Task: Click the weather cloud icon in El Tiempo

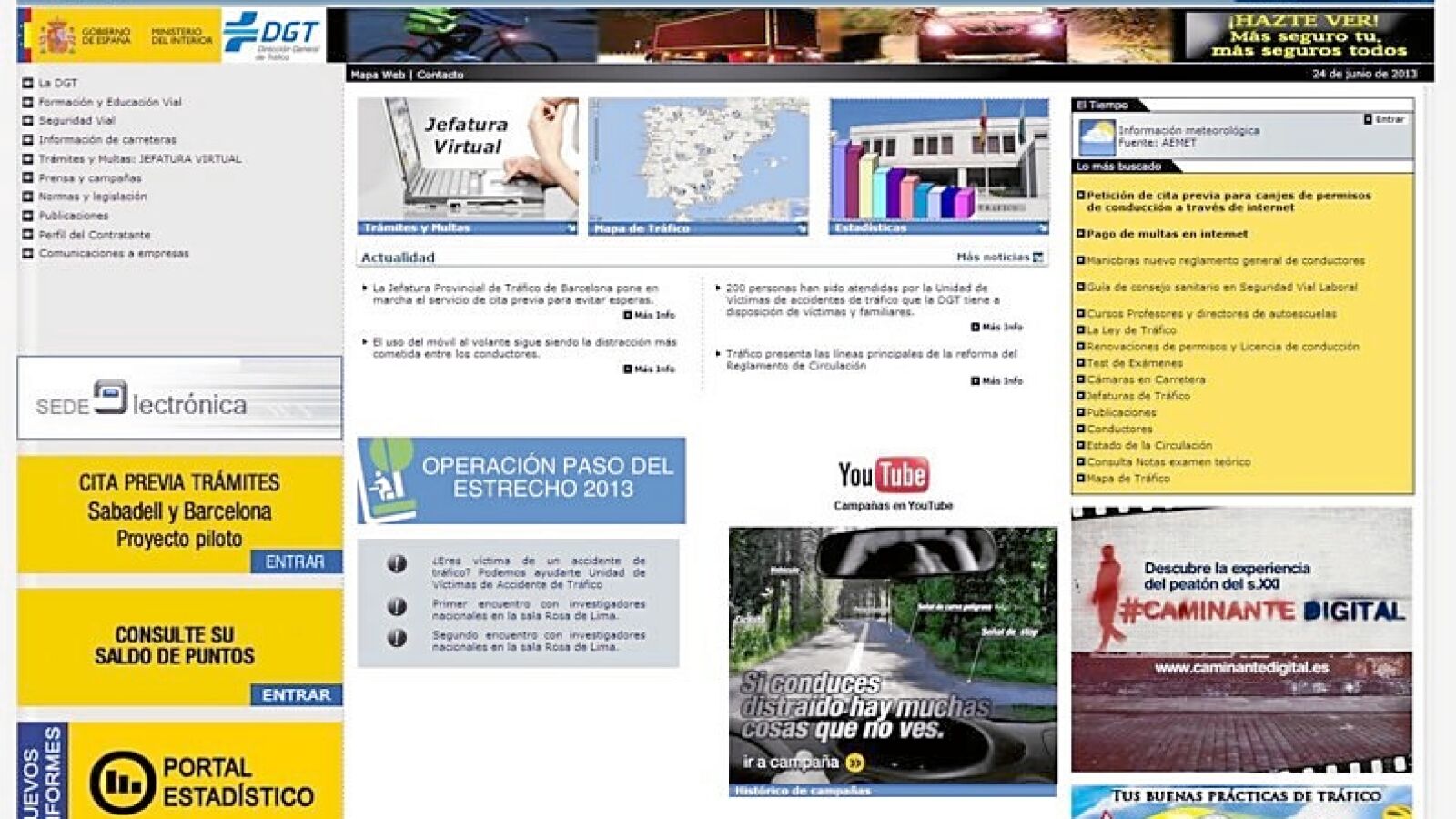Action: click(1096, 136)
